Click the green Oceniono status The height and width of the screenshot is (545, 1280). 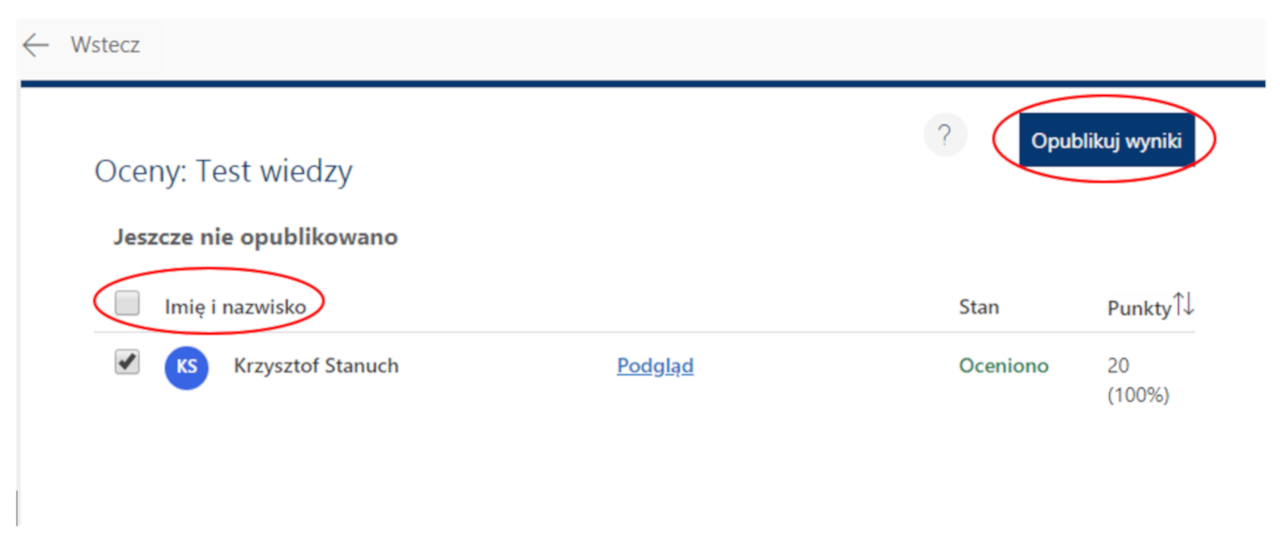click(1004, 366)
